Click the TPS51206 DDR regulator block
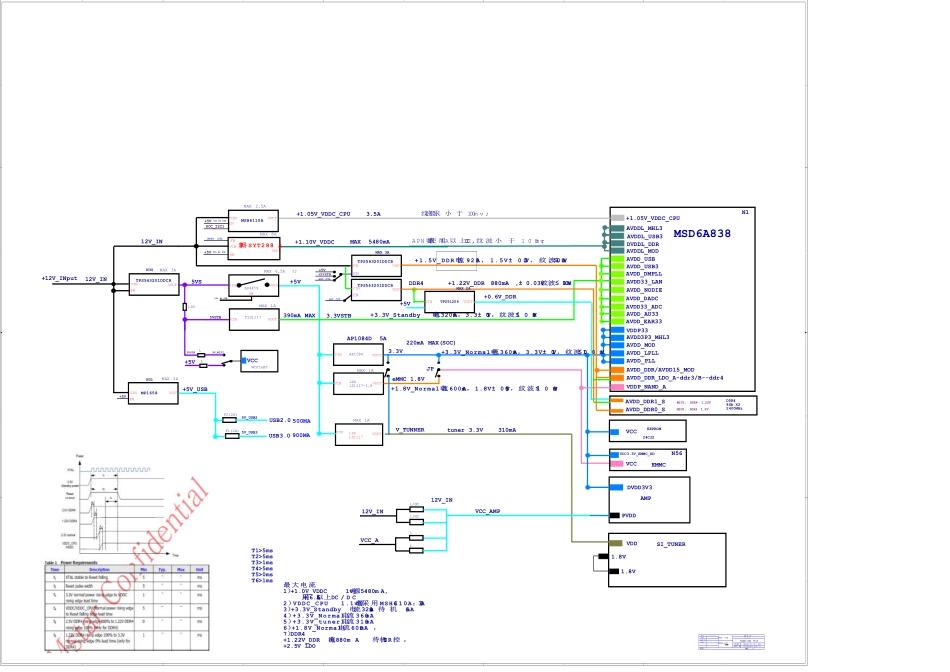Viewport: 950px width, 672px height. [x=448, y=301]
